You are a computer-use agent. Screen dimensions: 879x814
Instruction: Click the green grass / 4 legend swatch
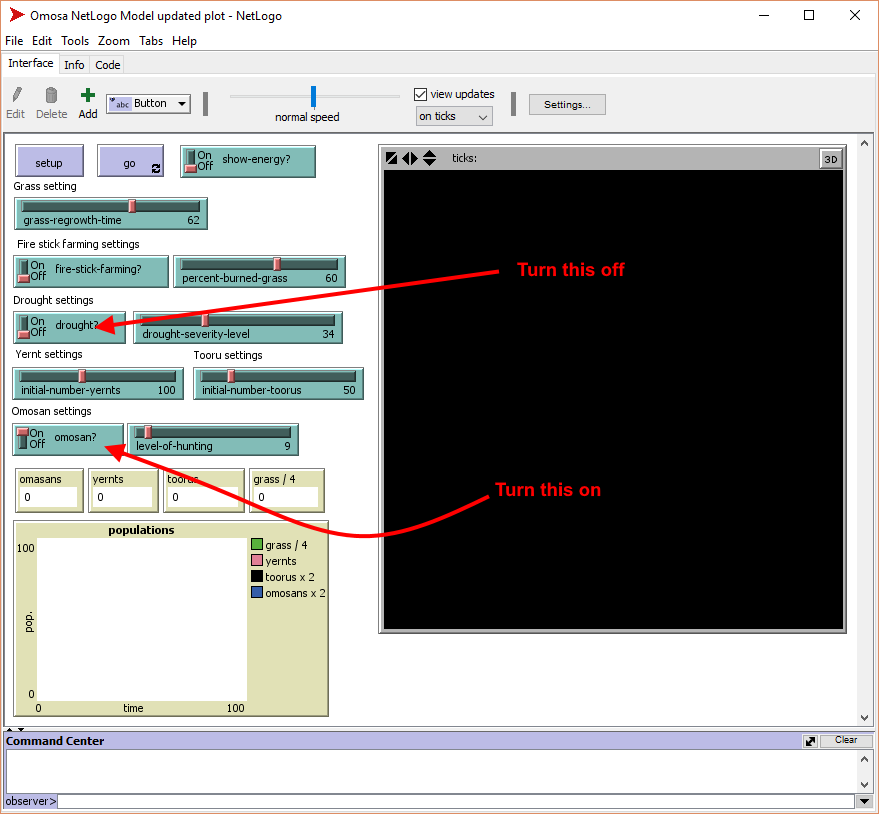(257, 544)
